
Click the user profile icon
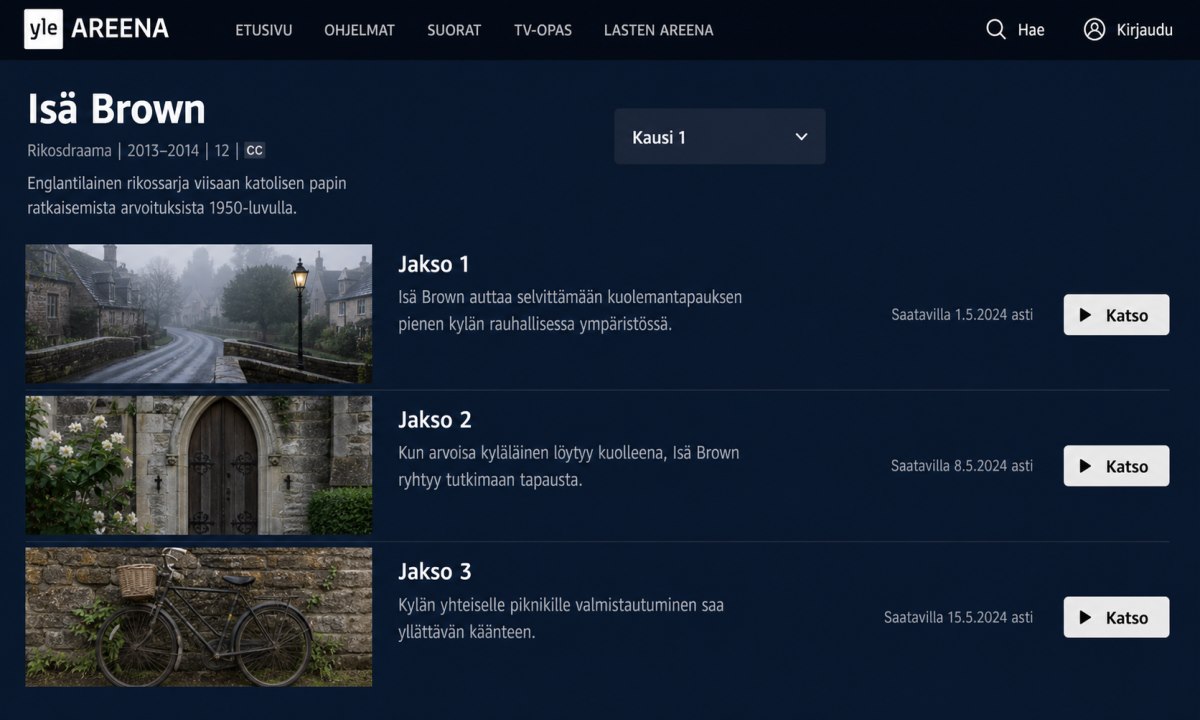[1094, 30]
